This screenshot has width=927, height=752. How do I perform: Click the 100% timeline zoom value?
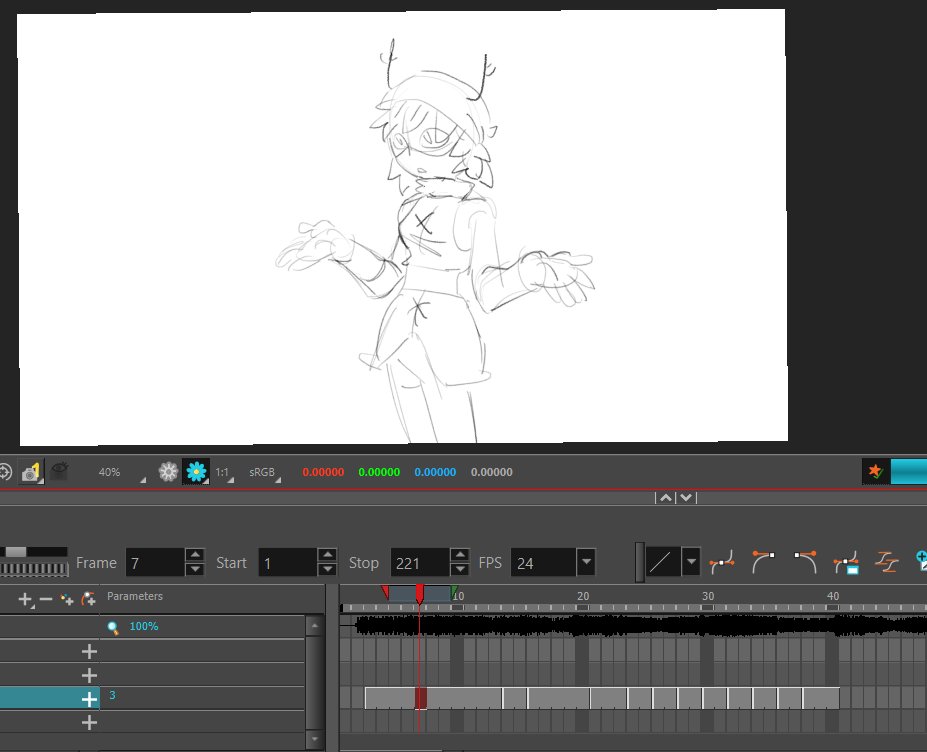tap(144, 627)
